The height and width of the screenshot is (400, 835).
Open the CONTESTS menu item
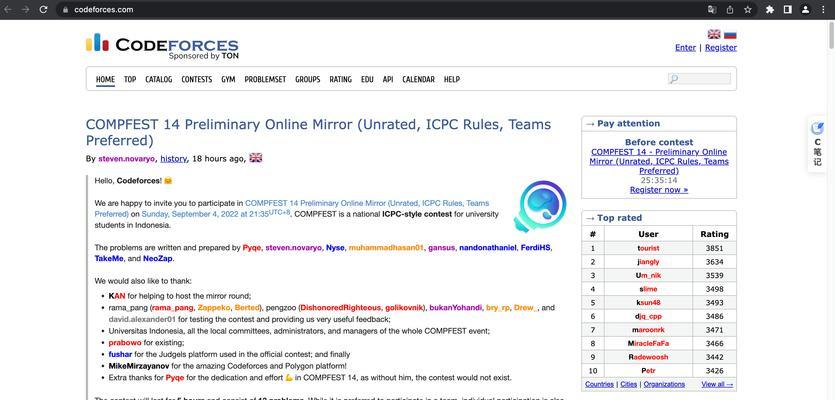197,79
